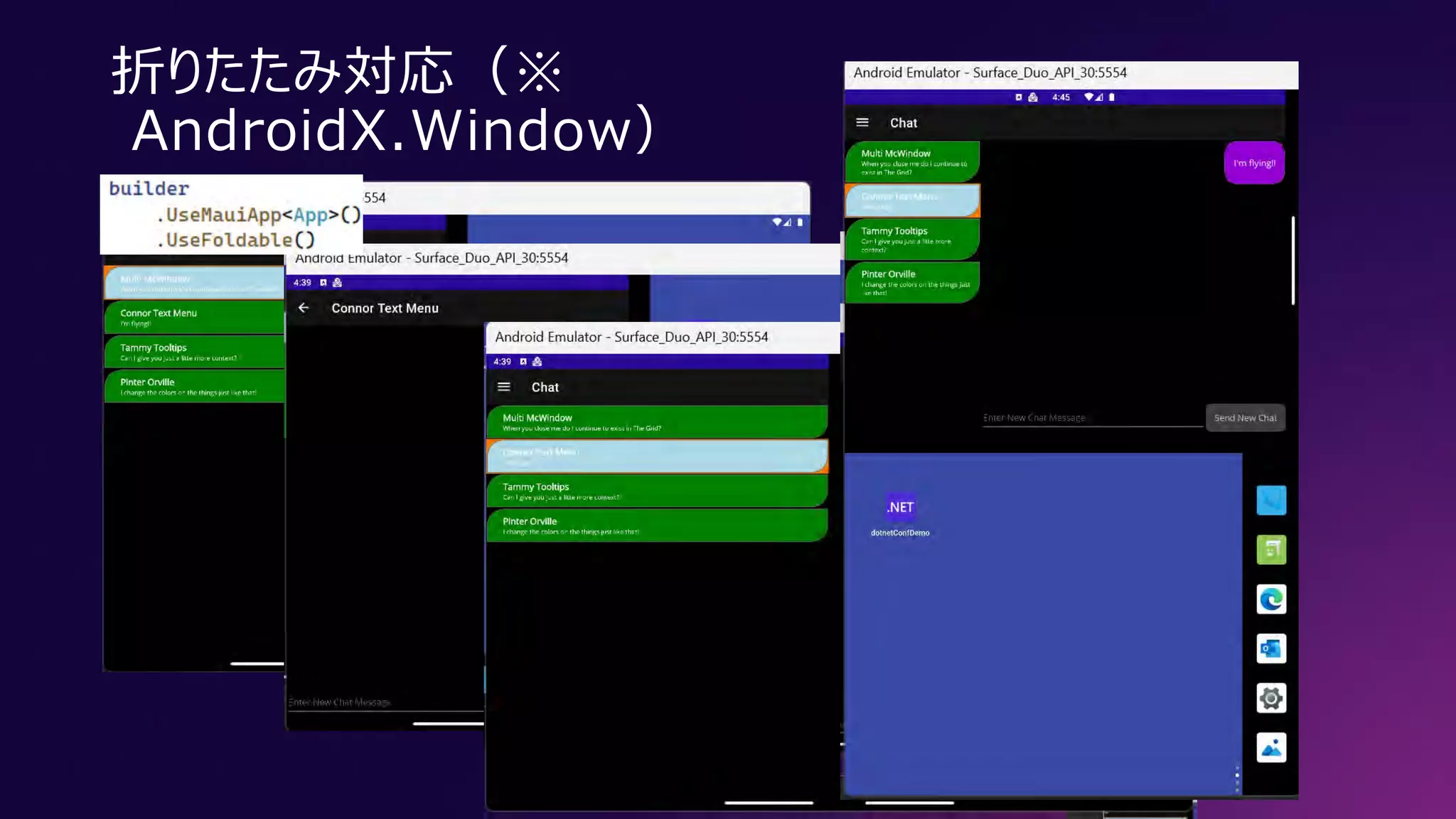Click the Chat title in front 4:39 emulator
Screen dimensions: 1456x819
tap(545, 387)
